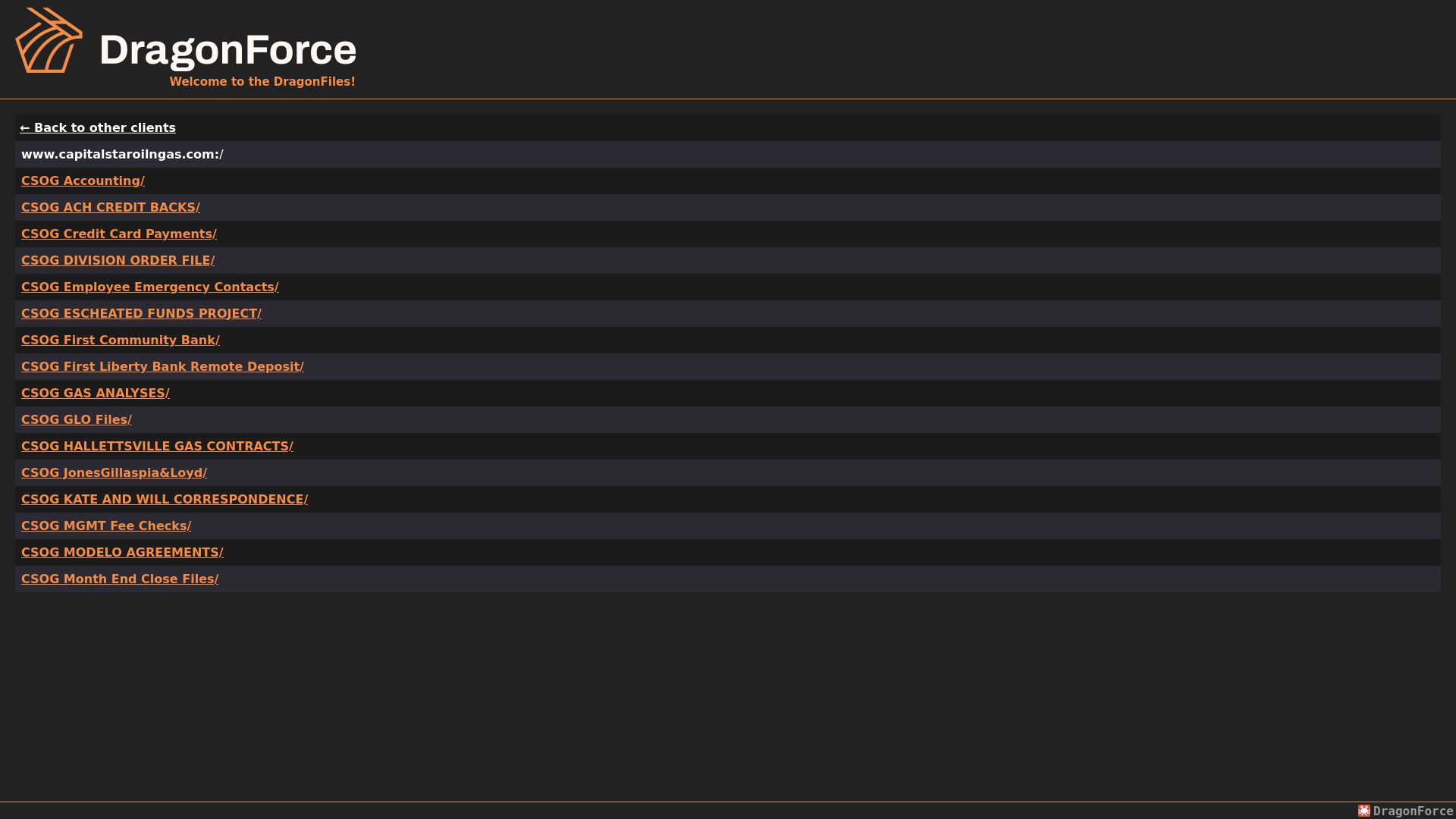Click the DragonForce dragon logo icon
Image resolution: width=1456 pixels, height=819 pixels.
point(49,40)
